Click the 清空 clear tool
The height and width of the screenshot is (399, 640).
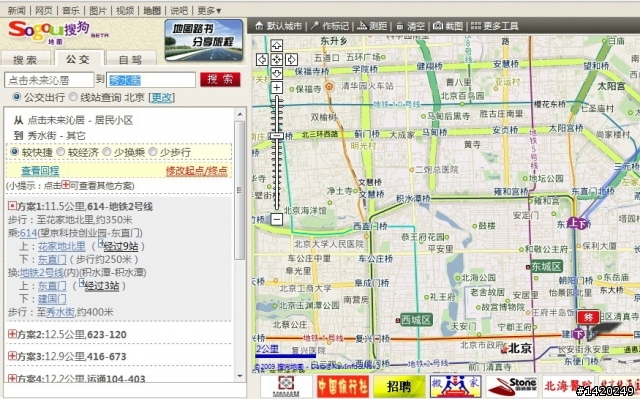tap(411, 26)
